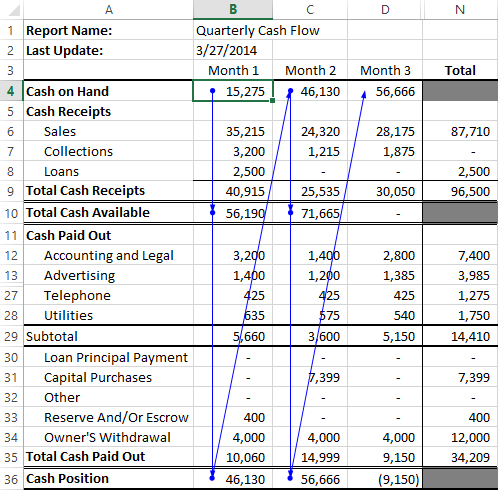The width and height of the screenshot is (498, 490).
Task: Click the 'Last Update:' cell
Action: coord(108,50)
